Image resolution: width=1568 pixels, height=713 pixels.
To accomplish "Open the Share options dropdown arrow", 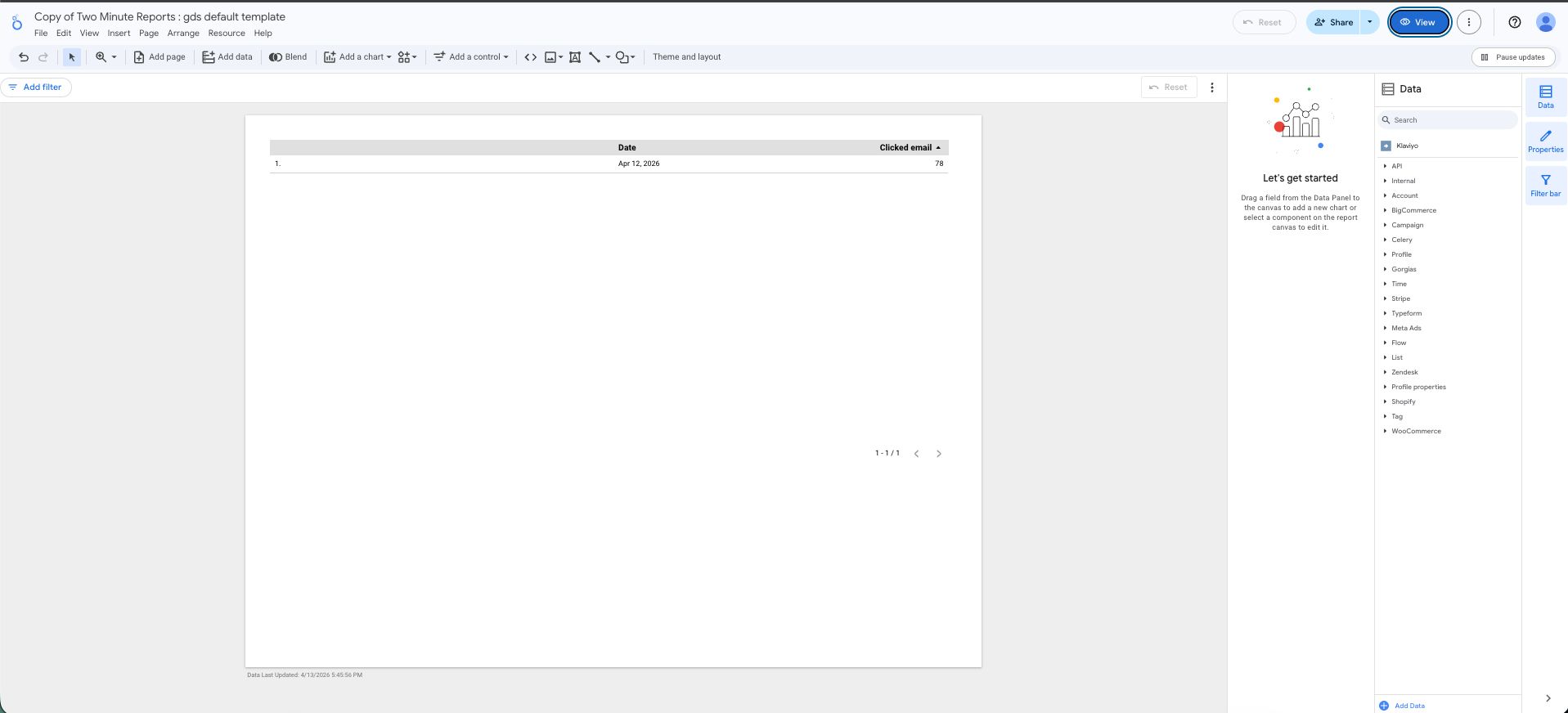I will [x=1369, y=22].
